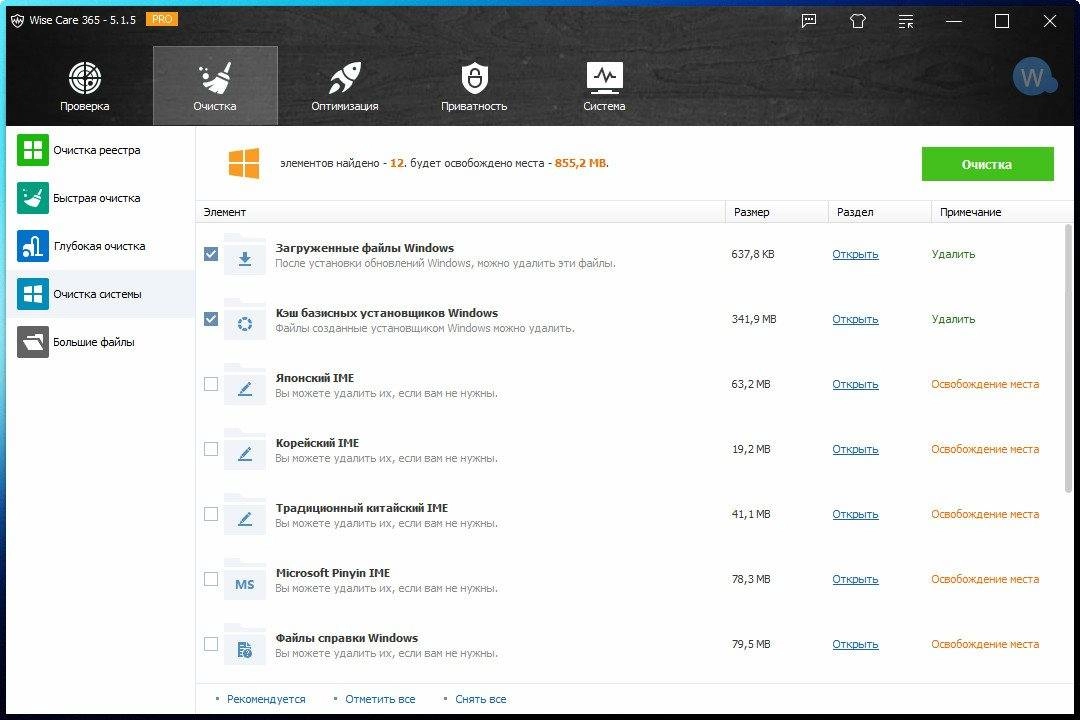Click the Рекомендуется link
The width and height of the screenshot is (1080, 720).
coord(266,699)
